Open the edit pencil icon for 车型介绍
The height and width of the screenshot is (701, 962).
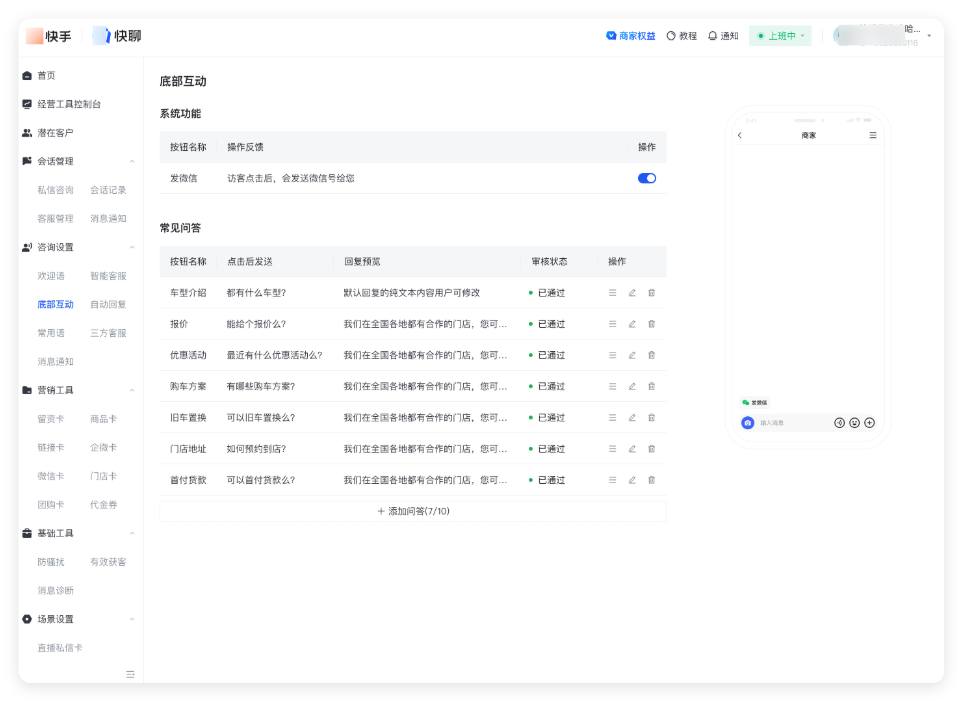point(632,292)
